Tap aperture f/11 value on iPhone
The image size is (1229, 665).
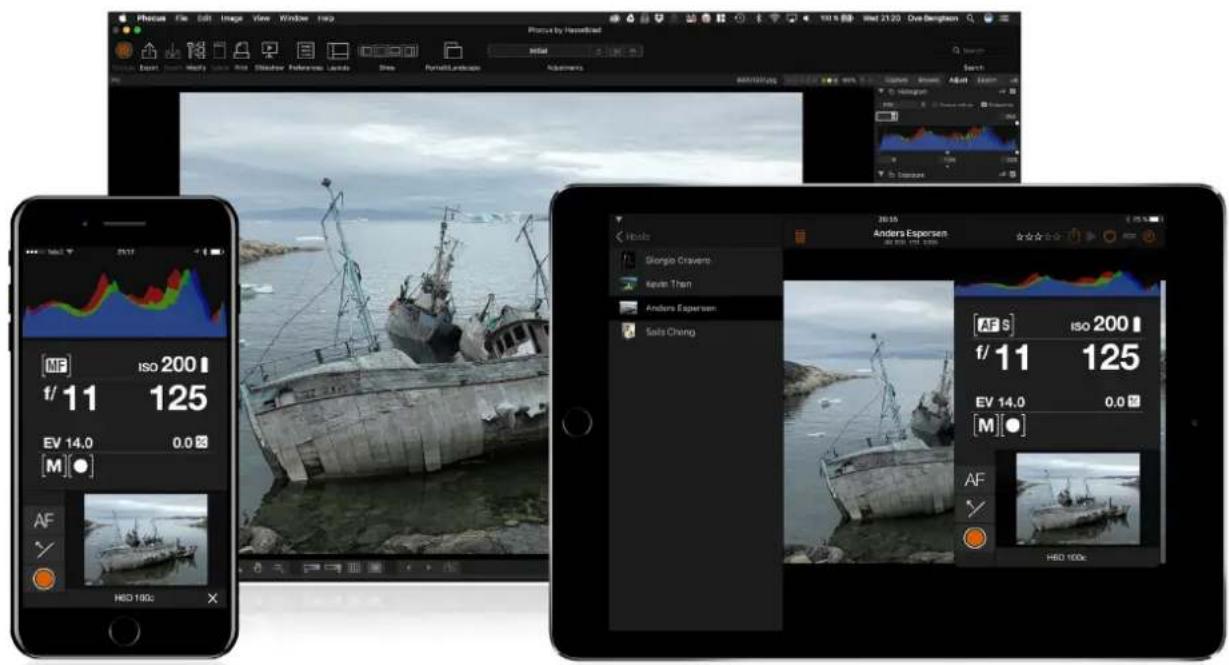point(68,398)
